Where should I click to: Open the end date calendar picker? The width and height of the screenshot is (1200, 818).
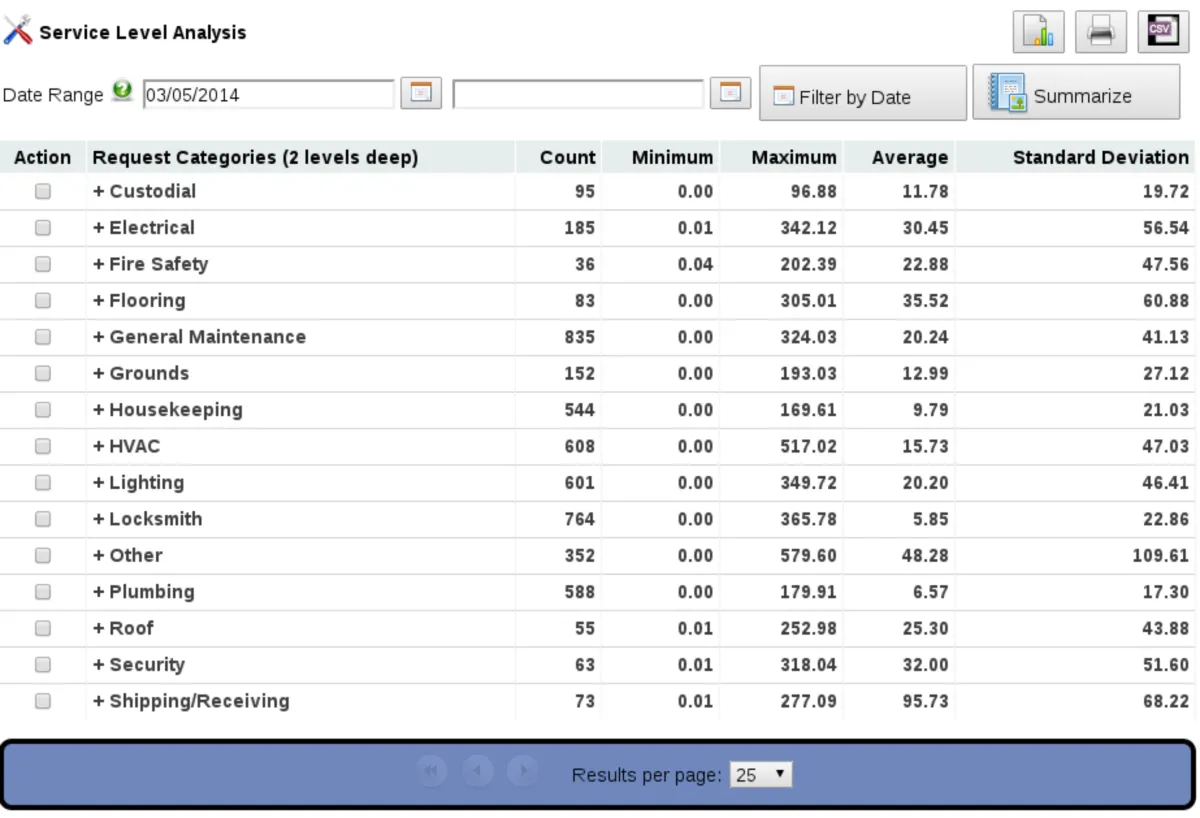[x=730, y=94]
